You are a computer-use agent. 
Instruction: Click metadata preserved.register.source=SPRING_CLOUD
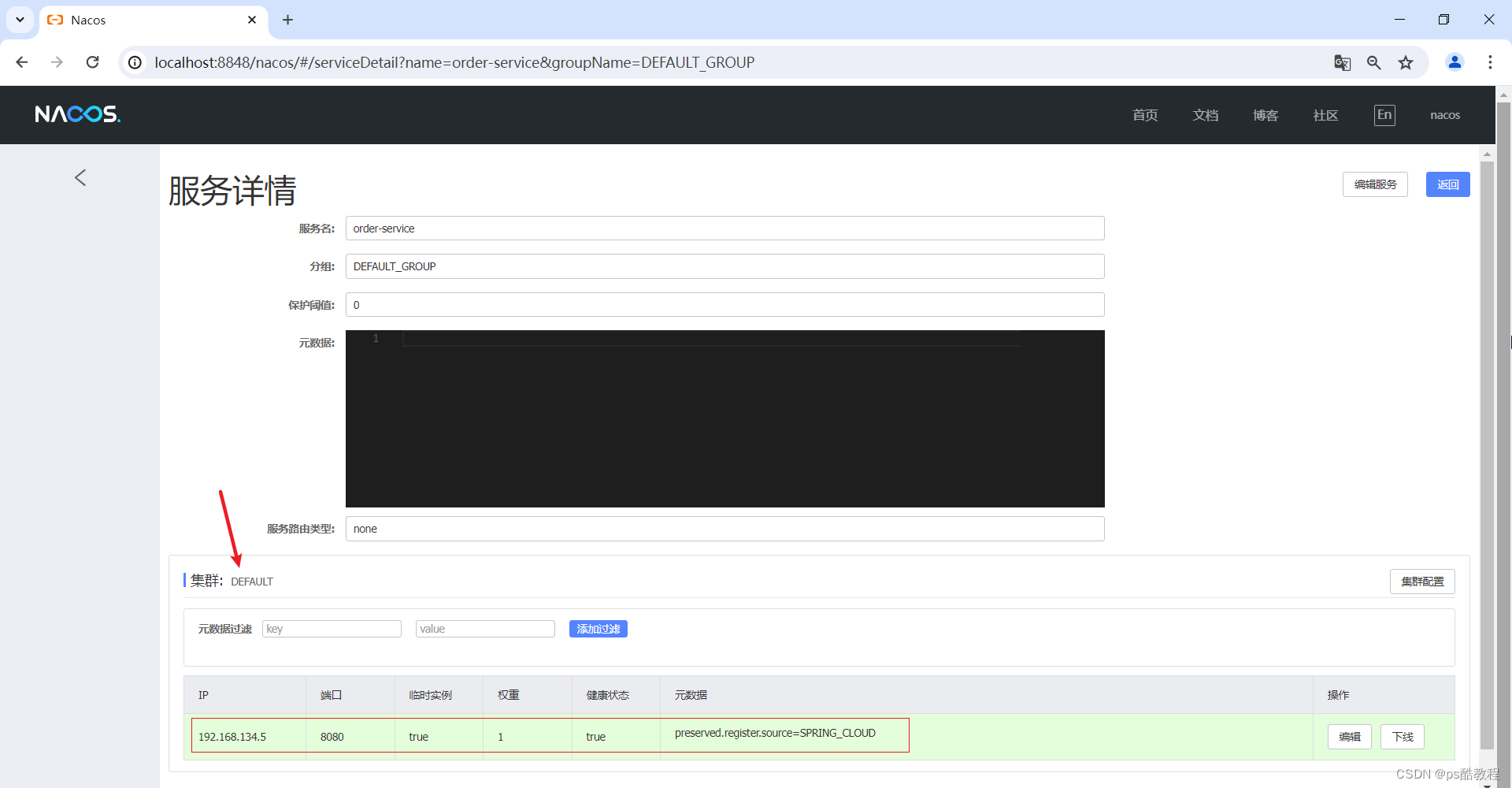point(775,733)
